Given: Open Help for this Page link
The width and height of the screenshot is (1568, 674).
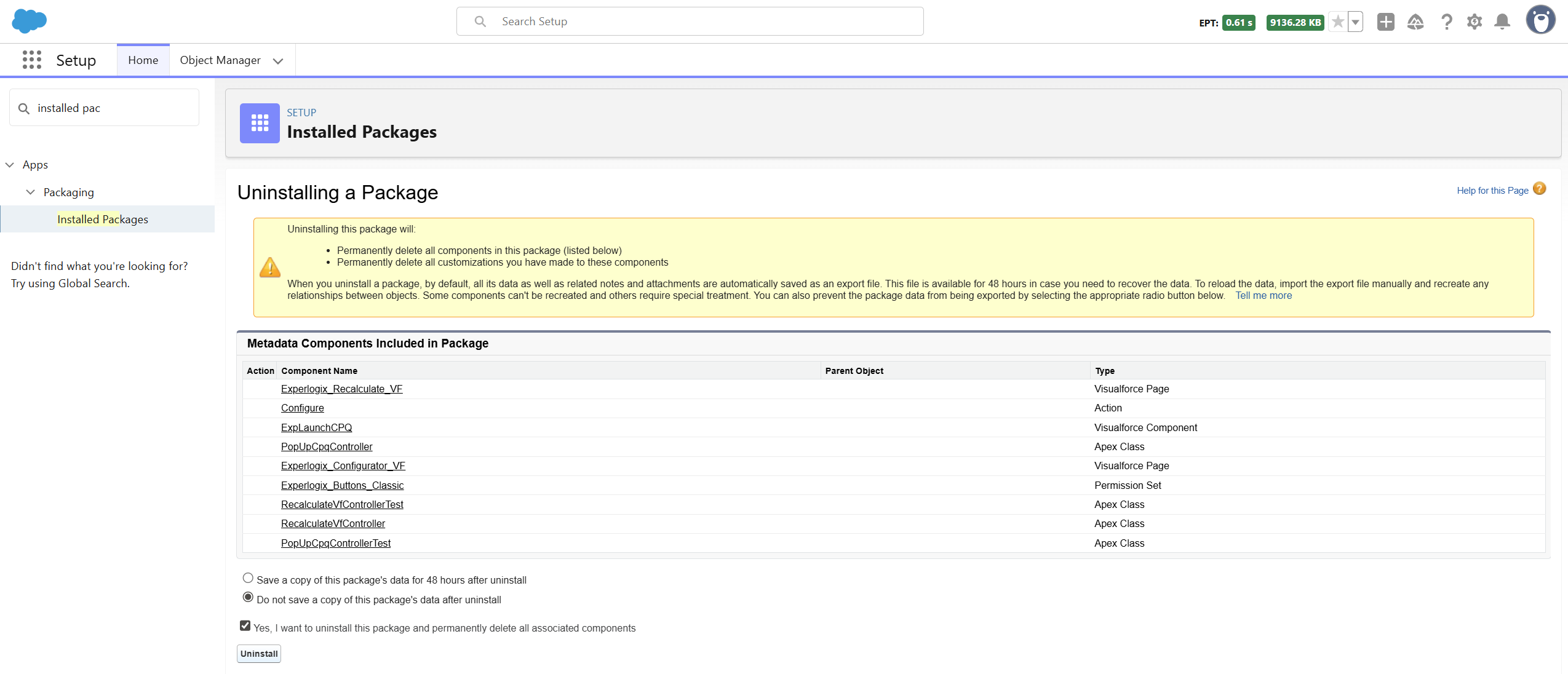Looking at the screenshot, I should click(x=1492, y=191).
